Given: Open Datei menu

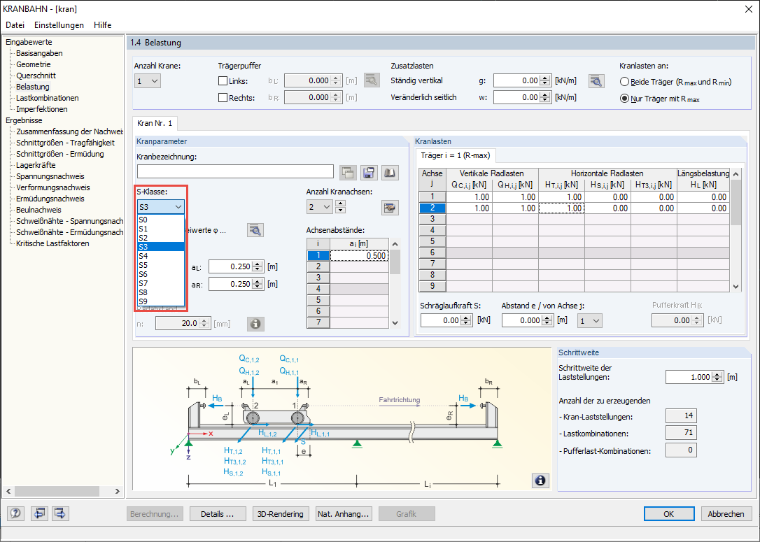Looking at the screenshot, I should point(15,25).
